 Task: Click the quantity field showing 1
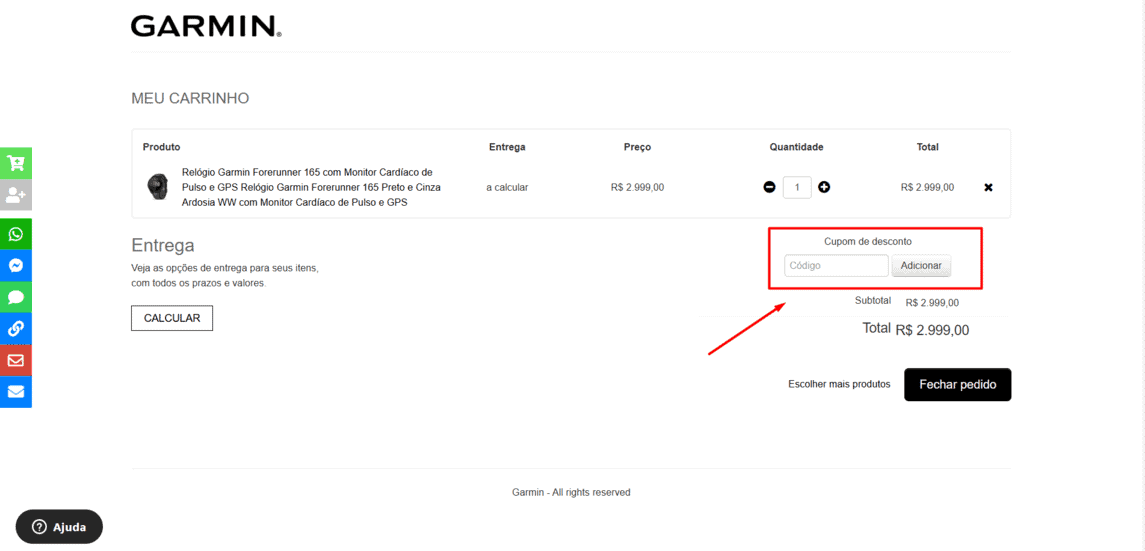(797, 188)
